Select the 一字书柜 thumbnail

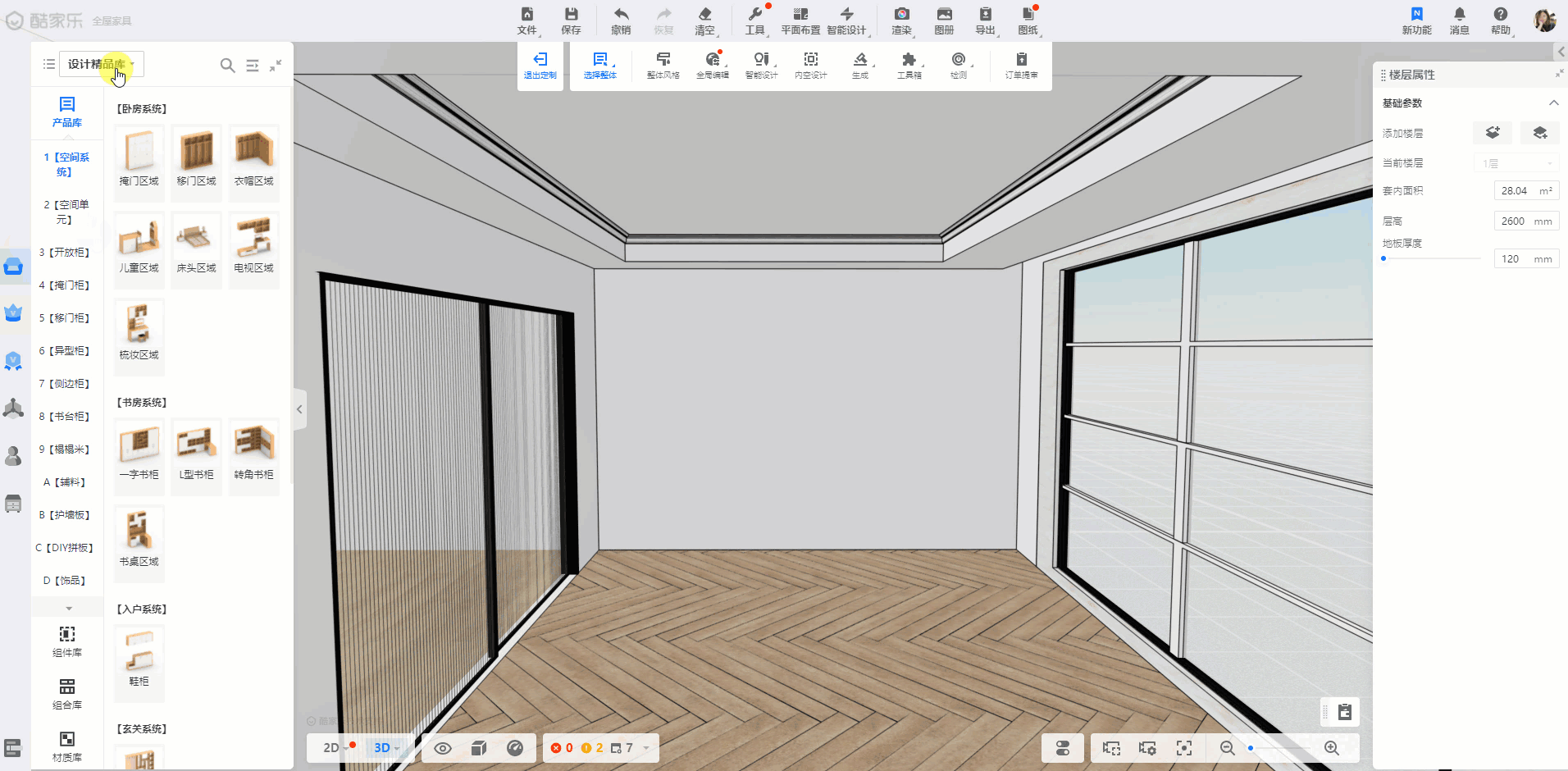tap(139, 449)
